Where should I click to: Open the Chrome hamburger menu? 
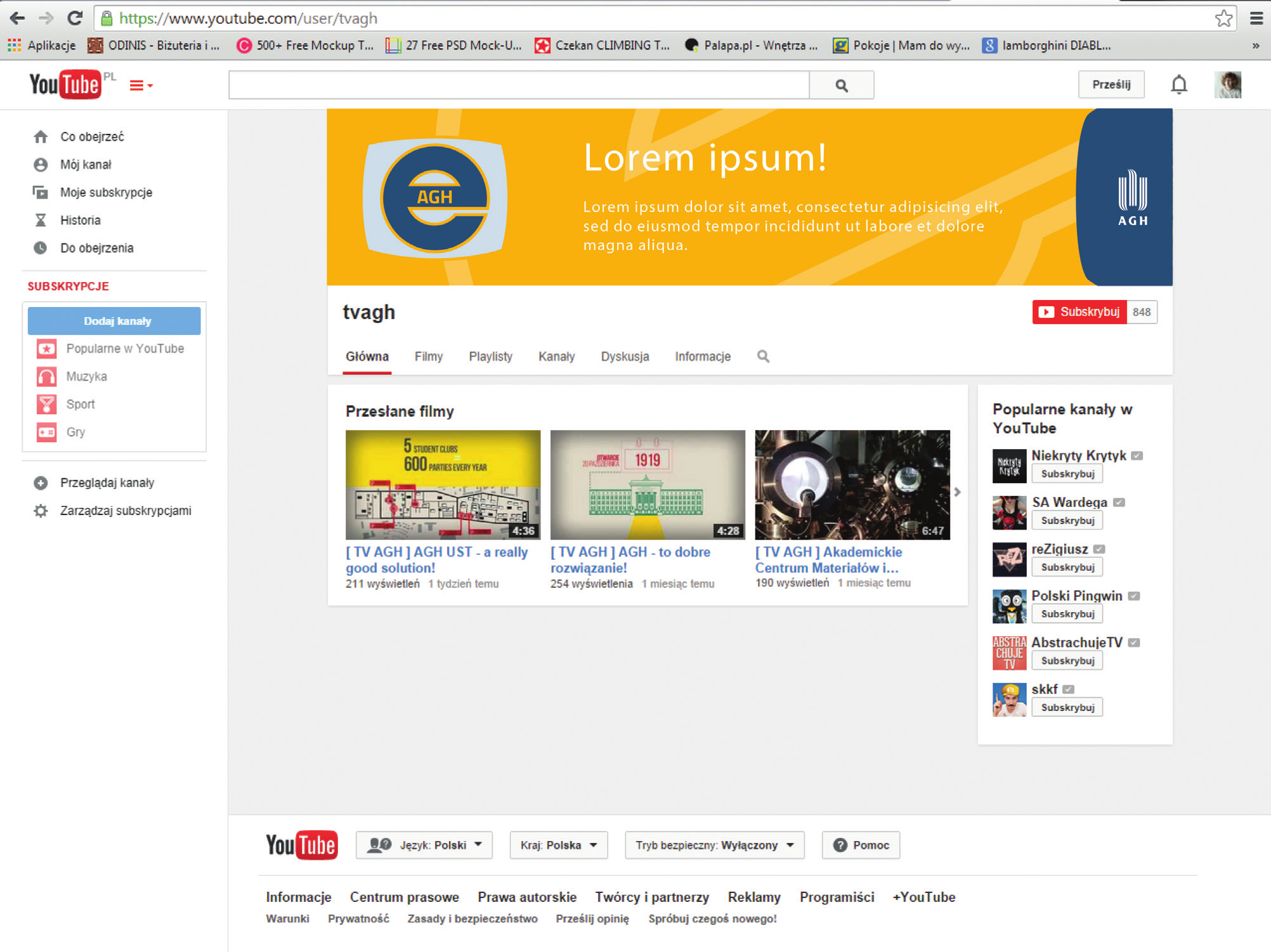[x=1256, y=18]
